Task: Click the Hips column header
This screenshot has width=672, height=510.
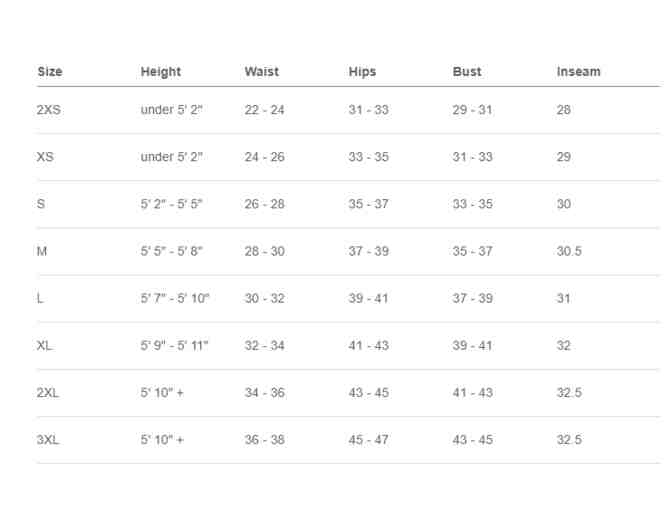Action: coord(363,72)
